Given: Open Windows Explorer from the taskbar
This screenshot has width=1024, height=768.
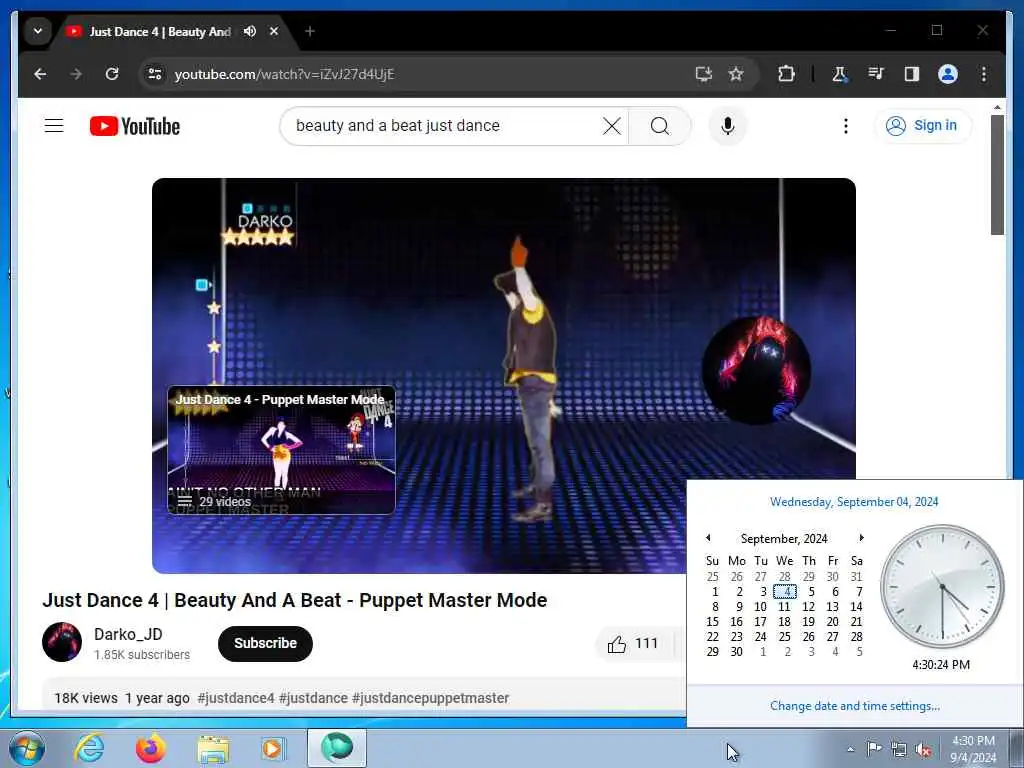Looking at the screenshot, I should (x=213, y=749).
